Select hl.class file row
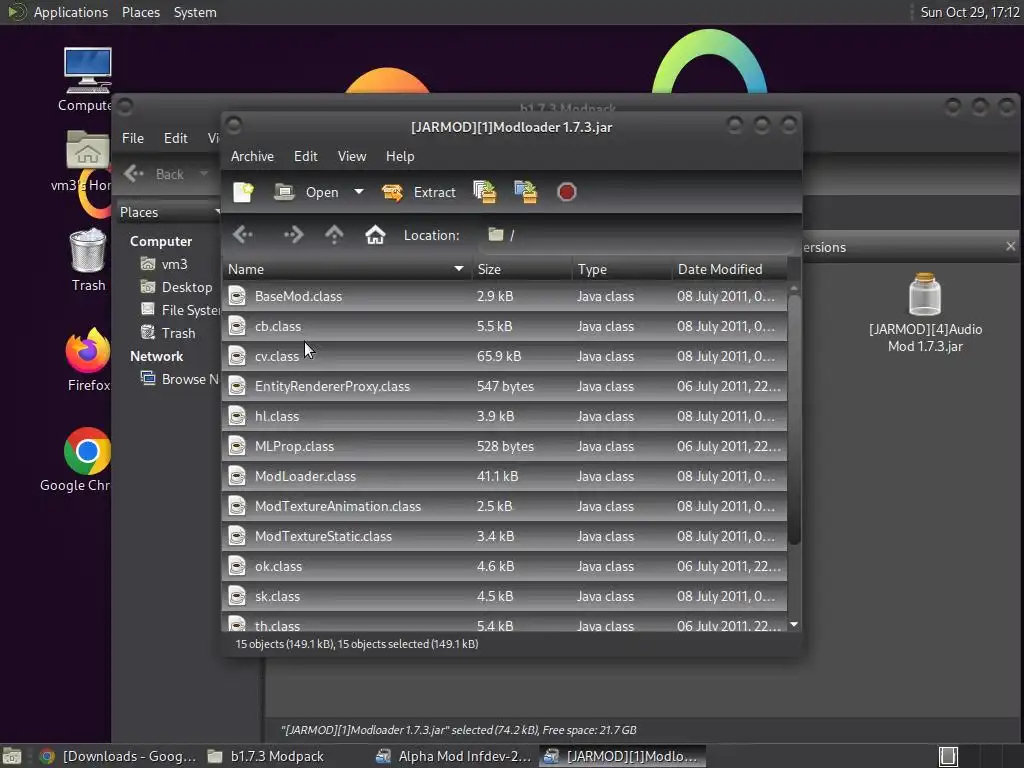This screenshot has width=1024, height=768. [x=504, y=416]
